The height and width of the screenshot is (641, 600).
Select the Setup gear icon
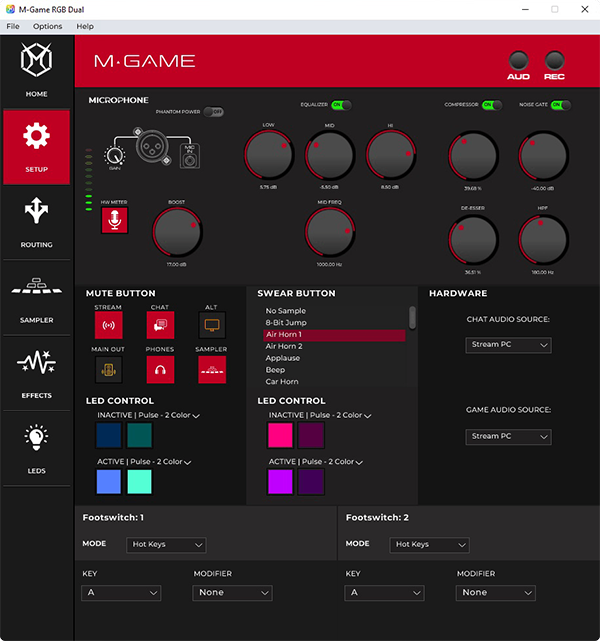tap(36, 135)
